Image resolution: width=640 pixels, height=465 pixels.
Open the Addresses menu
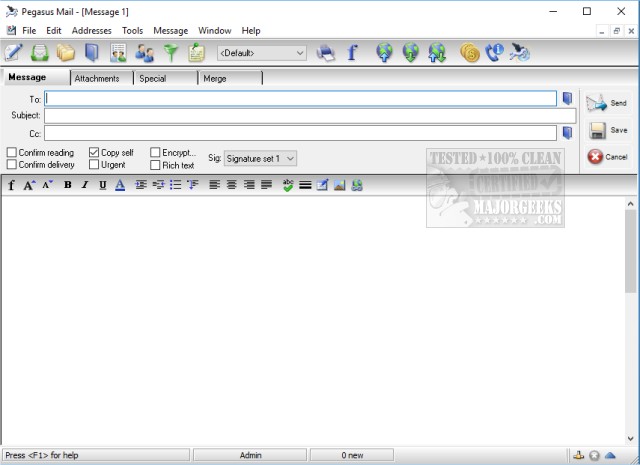pos(91,31)
